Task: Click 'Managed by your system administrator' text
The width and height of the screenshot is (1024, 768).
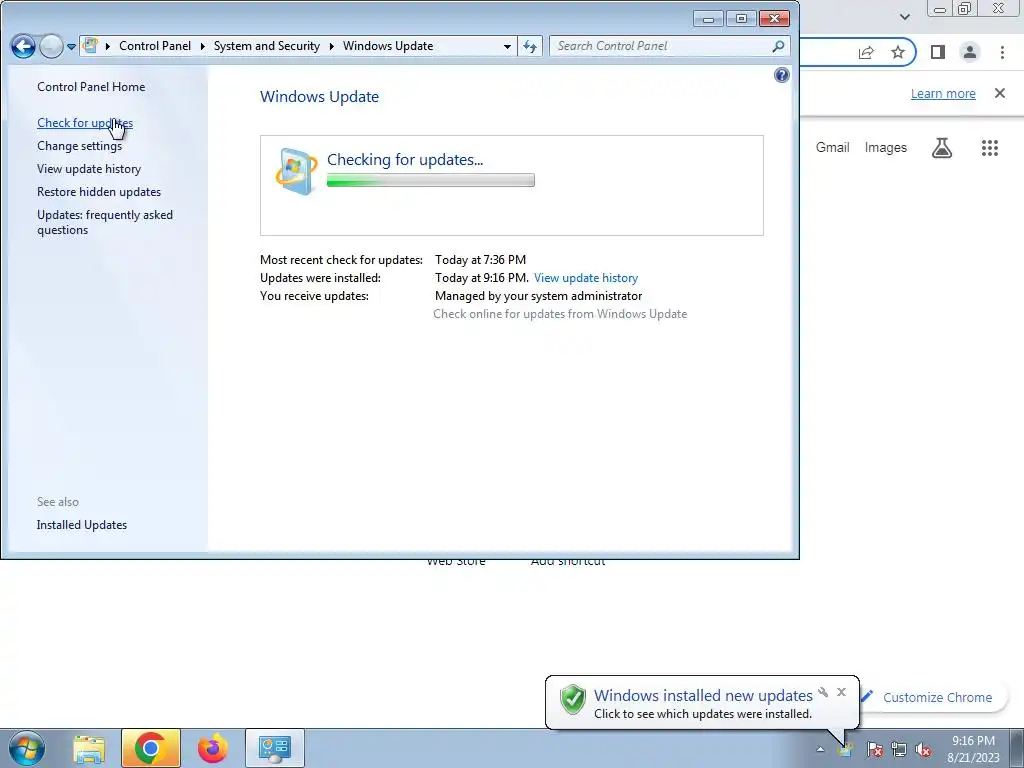Action: 538,296
